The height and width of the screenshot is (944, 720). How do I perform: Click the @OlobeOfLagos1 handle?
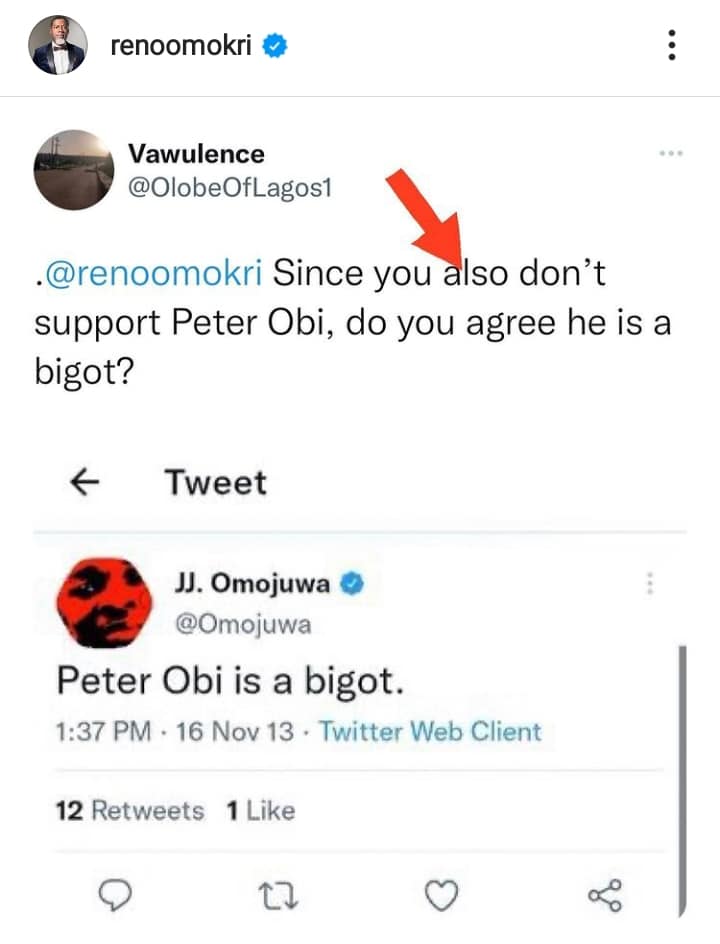229,188
